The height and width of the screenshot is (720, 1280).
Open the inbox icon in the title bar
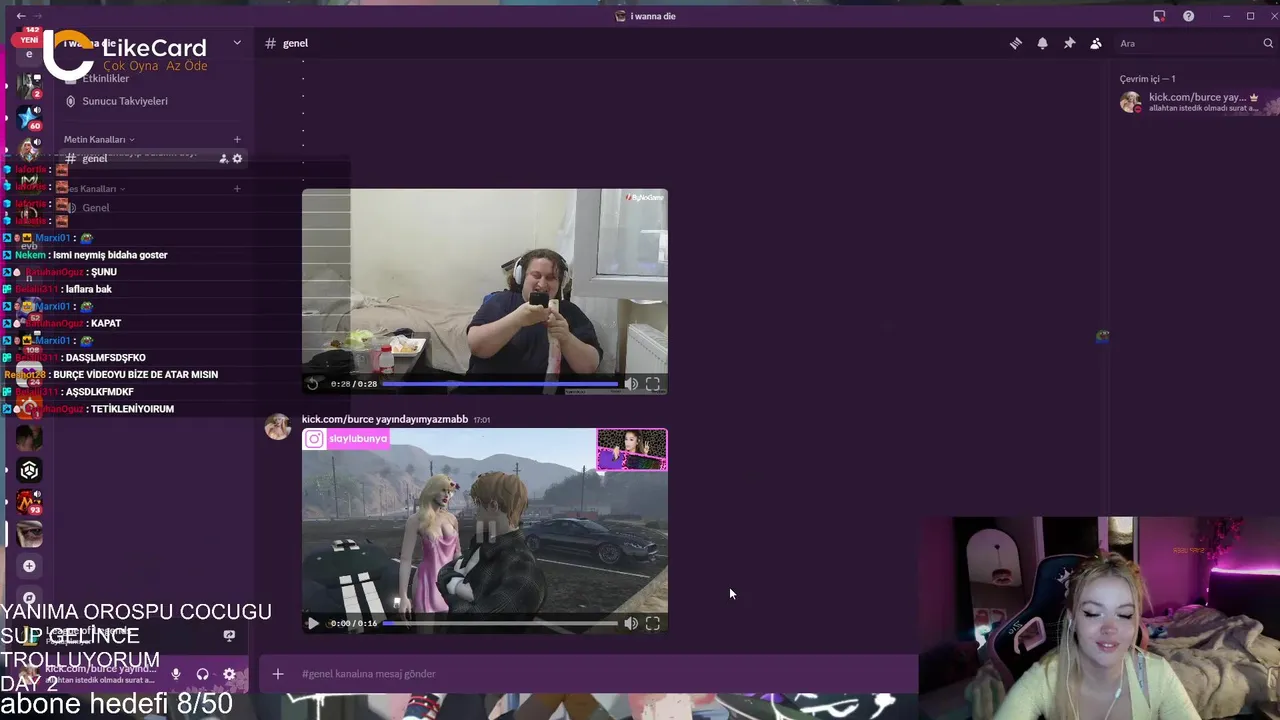click(1159, 16)
